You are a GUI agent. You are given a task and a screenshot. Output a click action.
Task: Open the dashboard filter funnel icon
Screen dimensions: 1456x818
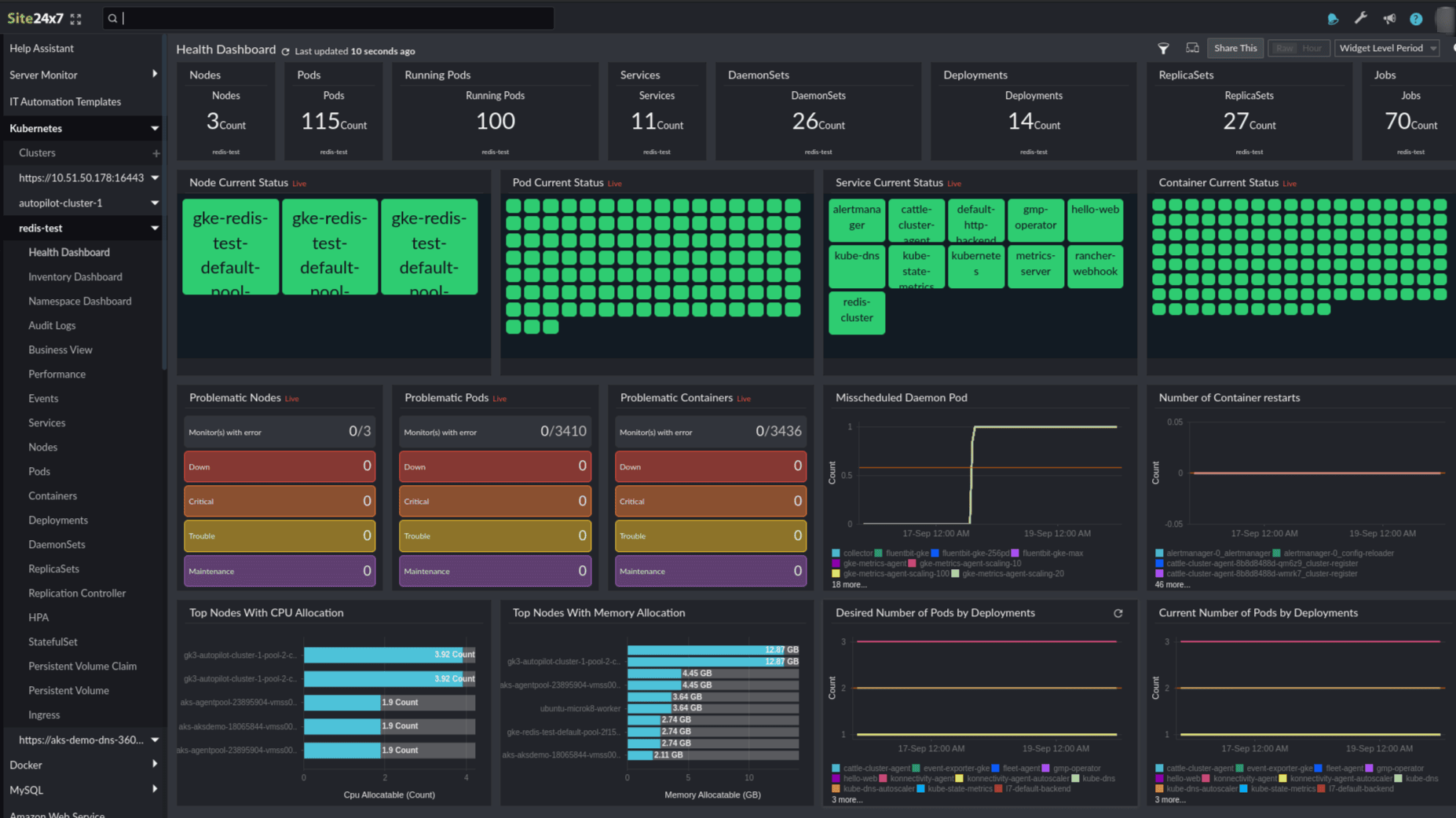point(1163,49)
